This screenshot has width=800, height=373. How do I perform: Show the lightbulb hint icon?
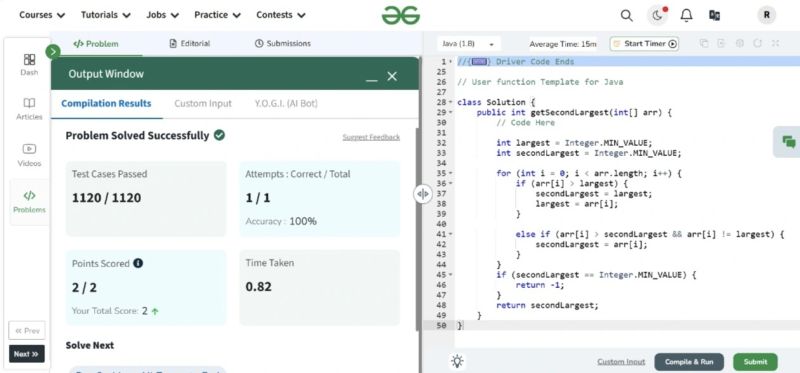tap(457, 362)
